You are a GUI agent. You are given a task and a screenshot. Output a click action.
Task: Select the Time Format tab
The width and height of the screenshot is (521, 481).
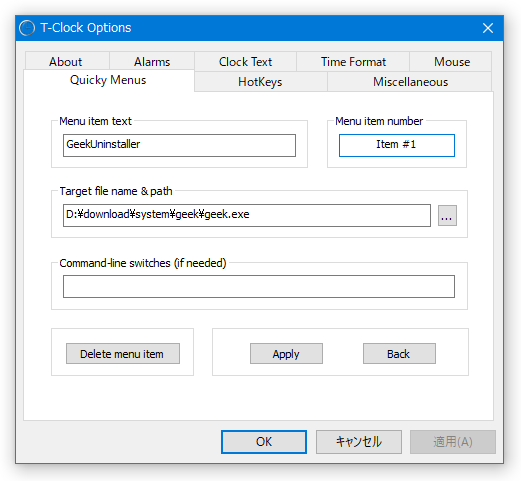click(x=353, y=61)
